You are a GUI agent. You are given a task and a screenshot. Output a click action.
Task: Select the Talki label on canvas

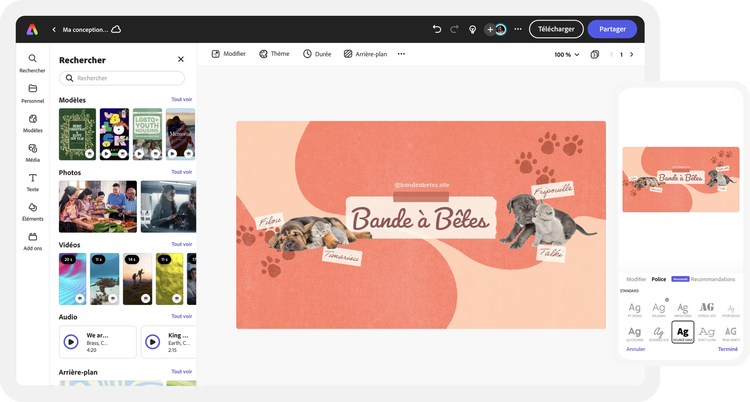[551, 253]
